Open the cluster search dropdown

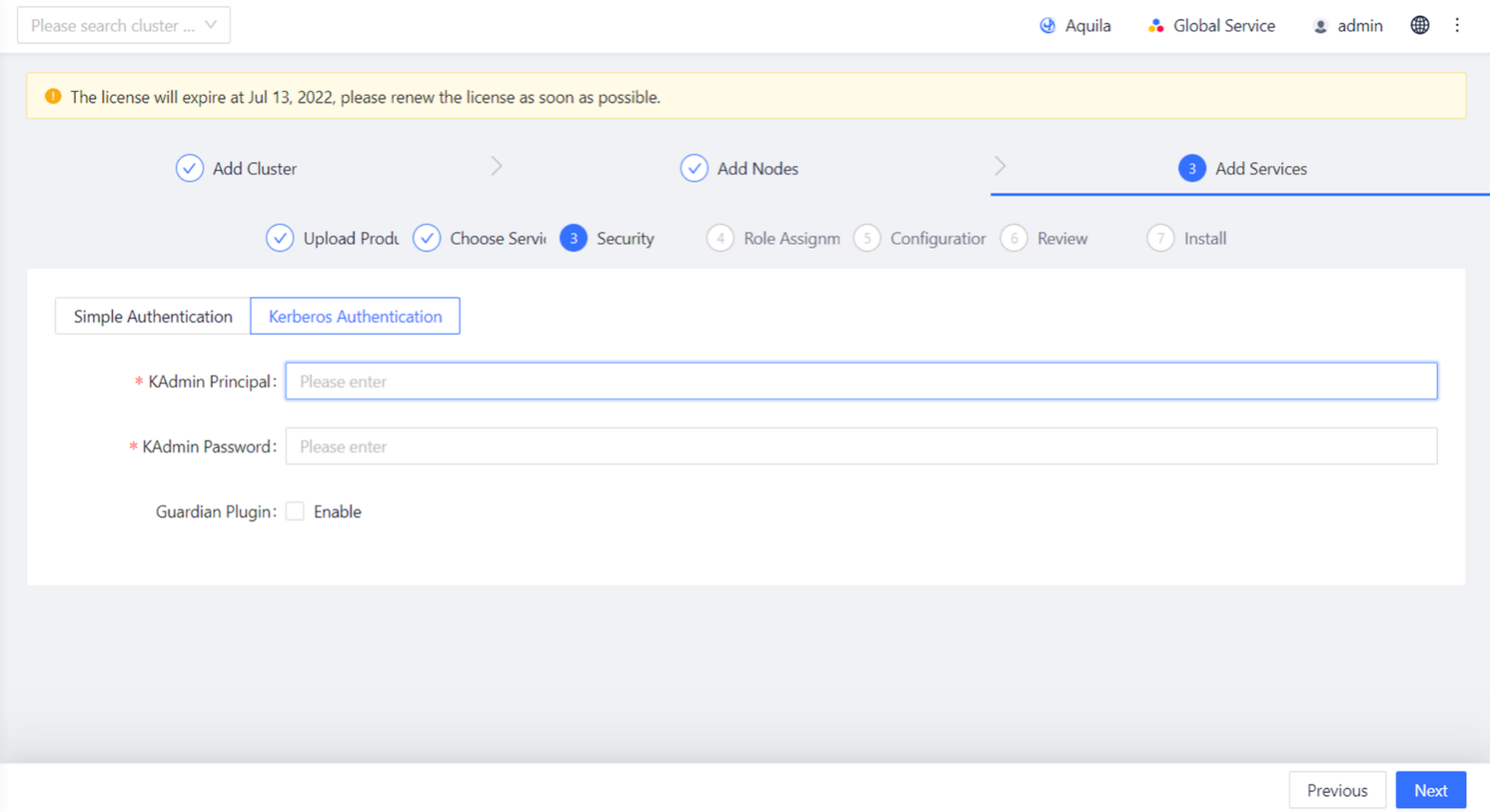[123, 26]
